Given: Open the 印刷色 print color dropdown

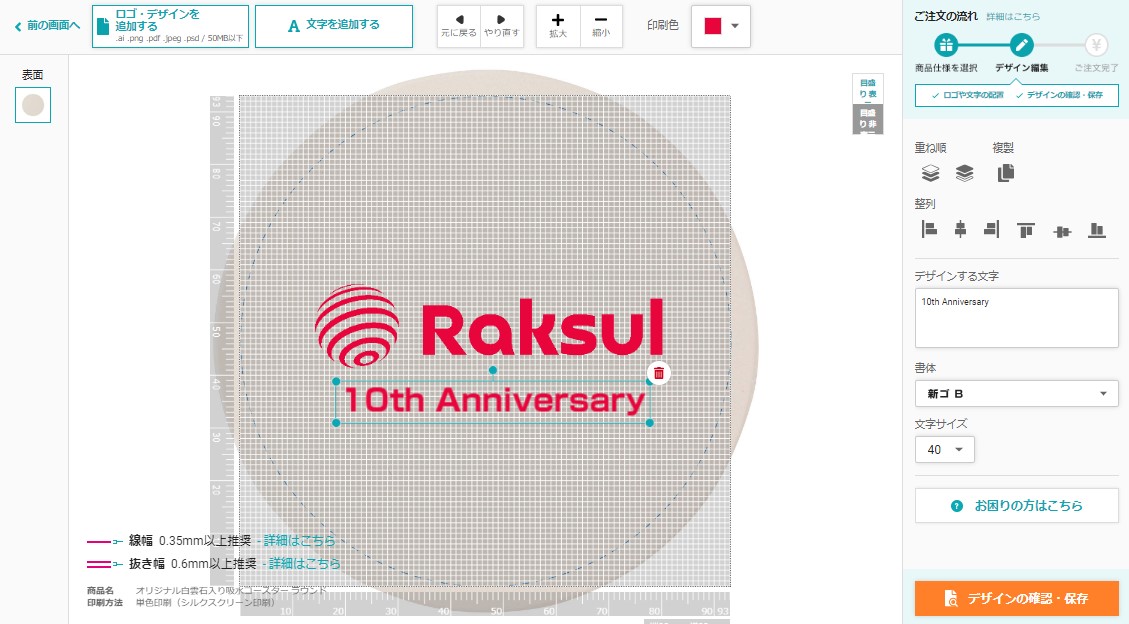Looking at the screenshot, I should [723, 26].
